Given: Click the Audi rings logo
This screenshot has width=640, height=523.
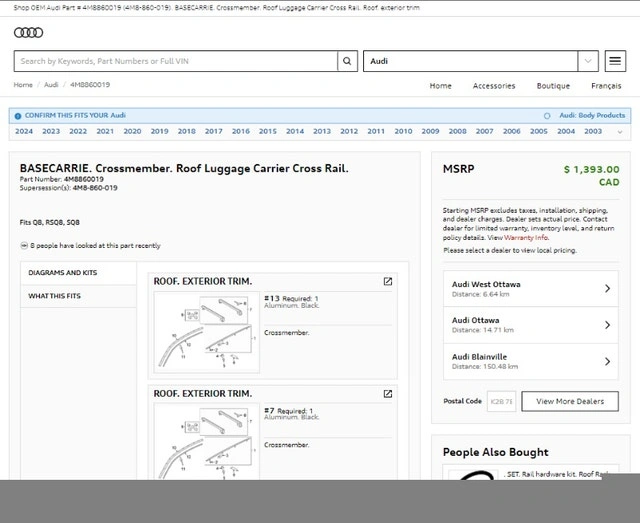Looking at the screenshot, I should [x=29, y=32].
